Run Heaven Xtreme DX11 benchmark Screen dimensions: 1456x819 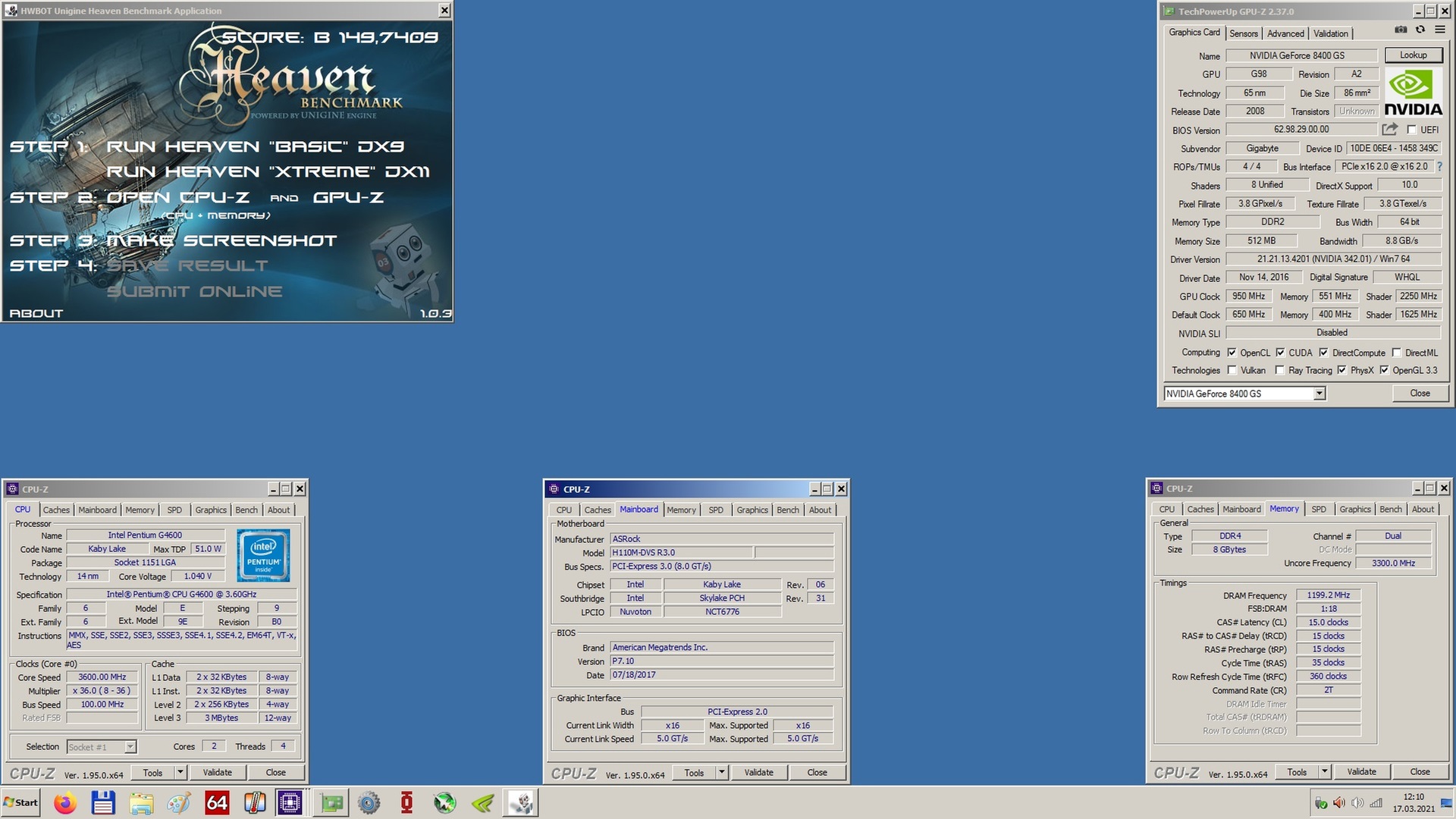[x=268, y=171]
